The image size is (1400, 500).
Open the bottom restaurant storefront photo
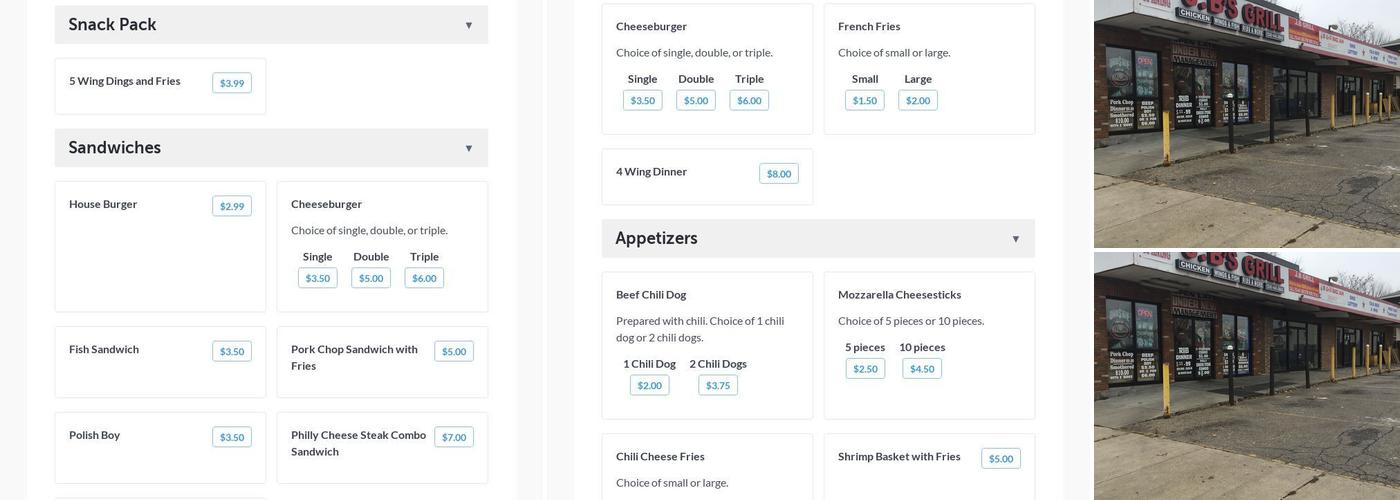[1246, 376]
